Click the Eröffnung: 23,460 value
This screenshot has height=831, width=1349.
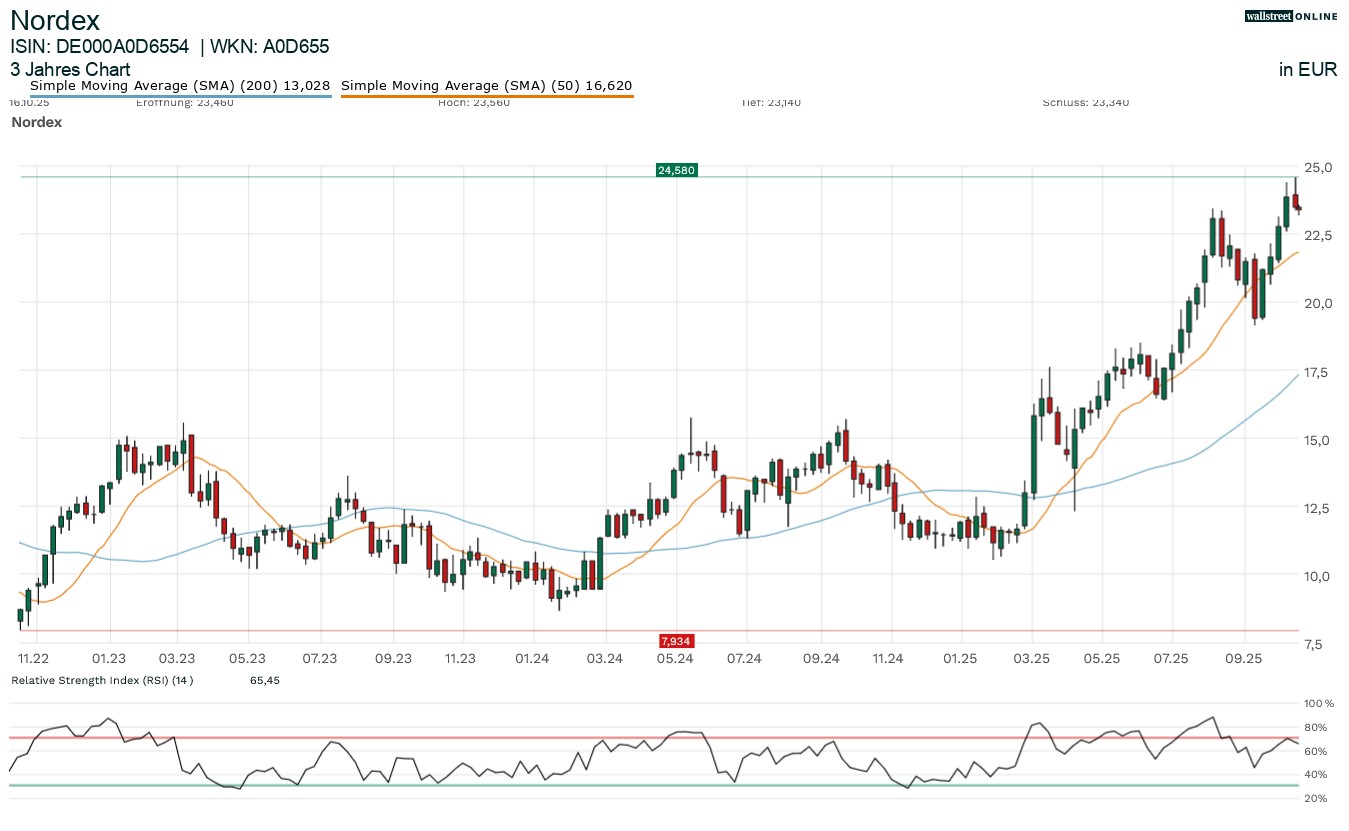[185, 101]
